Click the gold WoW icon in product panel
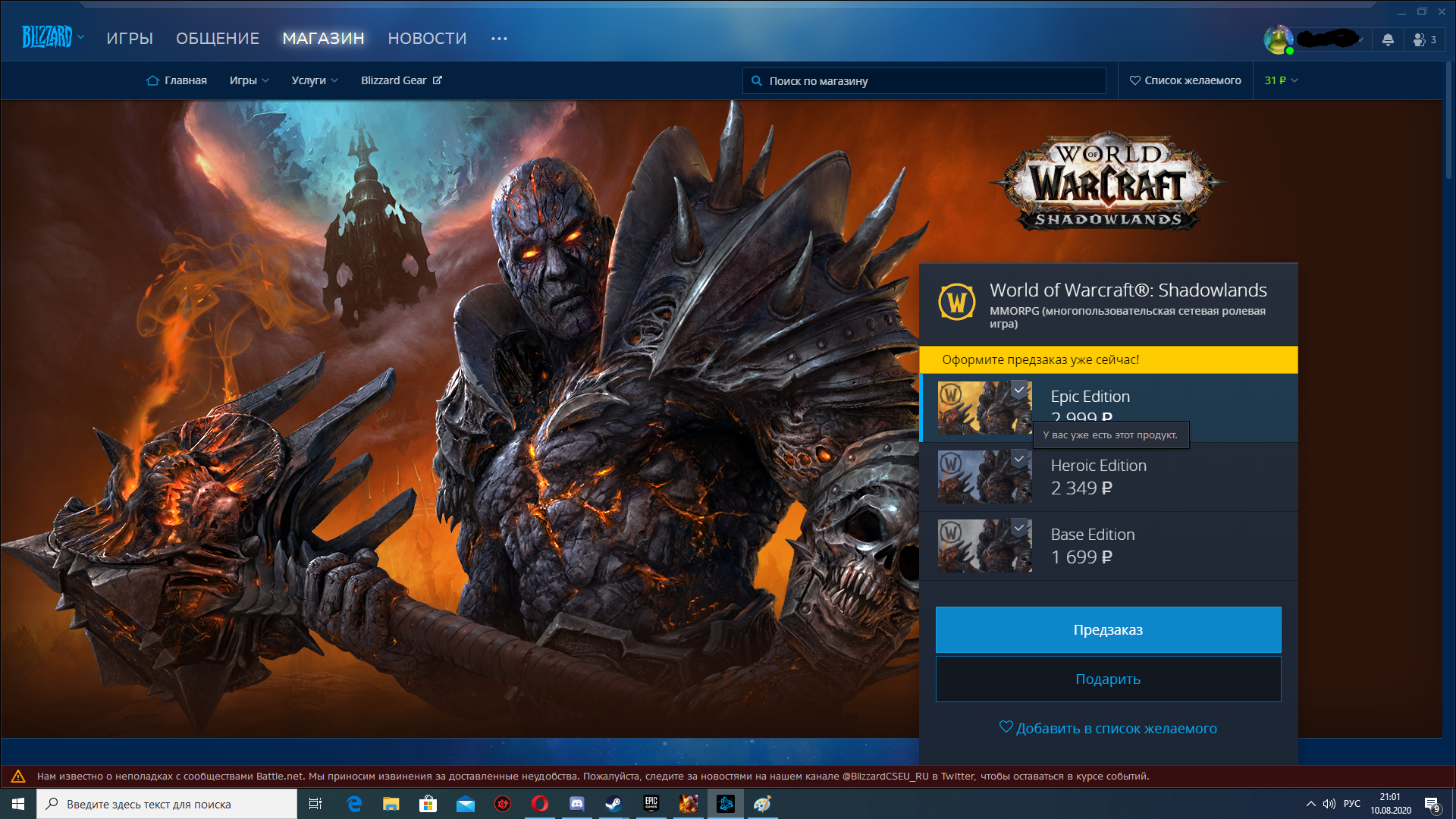This screenshot has height=819, width=1456. 956,302
